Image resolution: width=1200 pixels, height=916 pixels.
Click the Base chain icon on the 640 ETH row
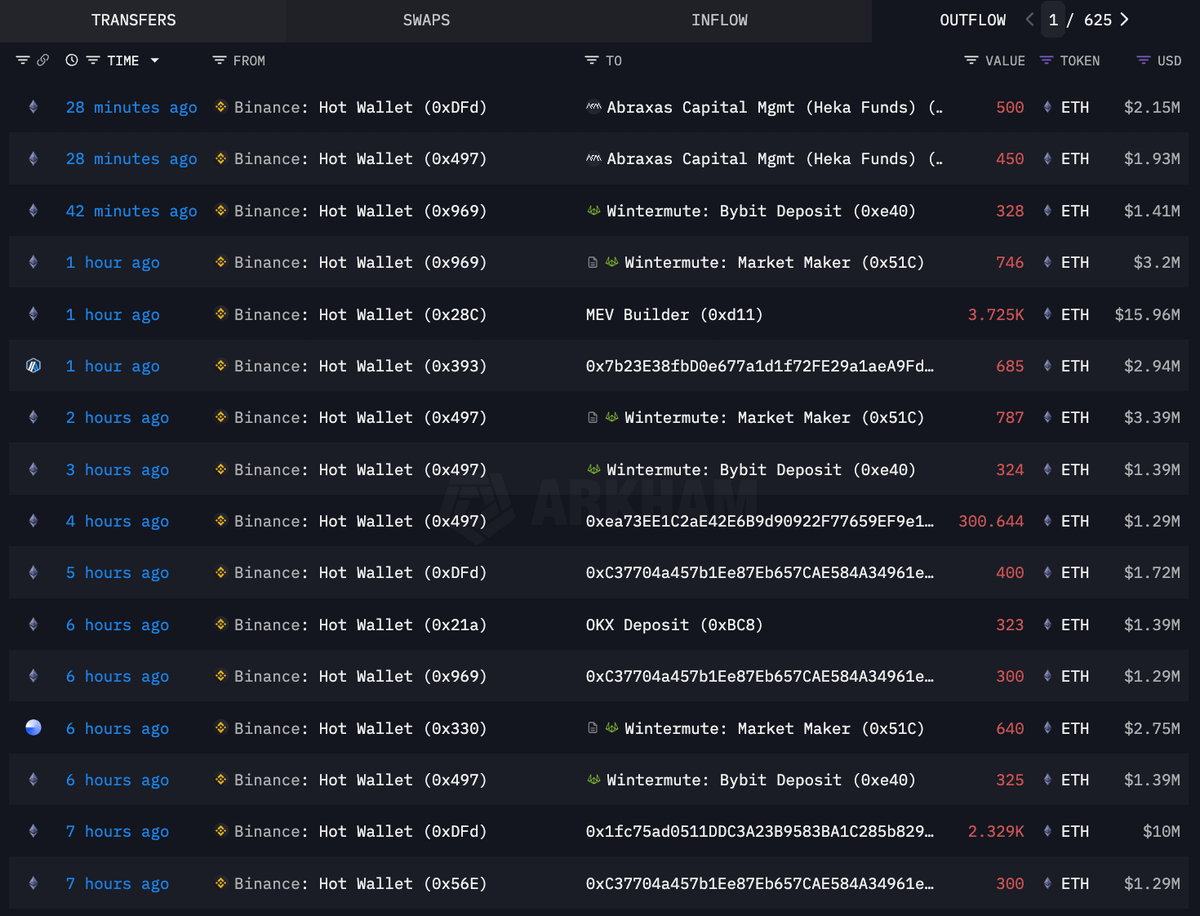click(x=33, y=728)
